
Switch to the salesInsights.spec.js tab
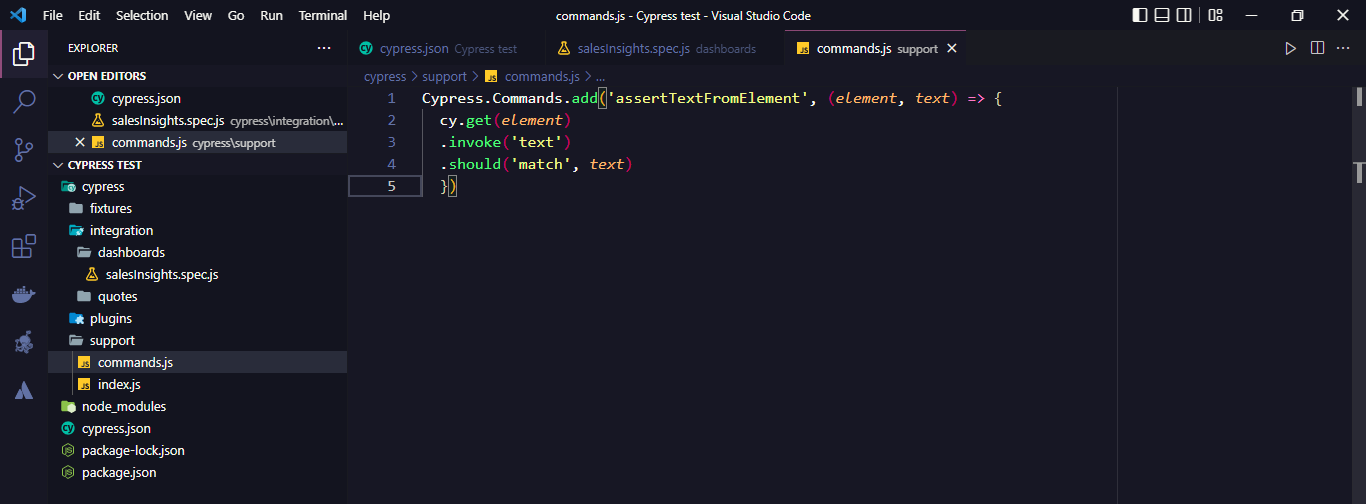click(x=633, y=48)
